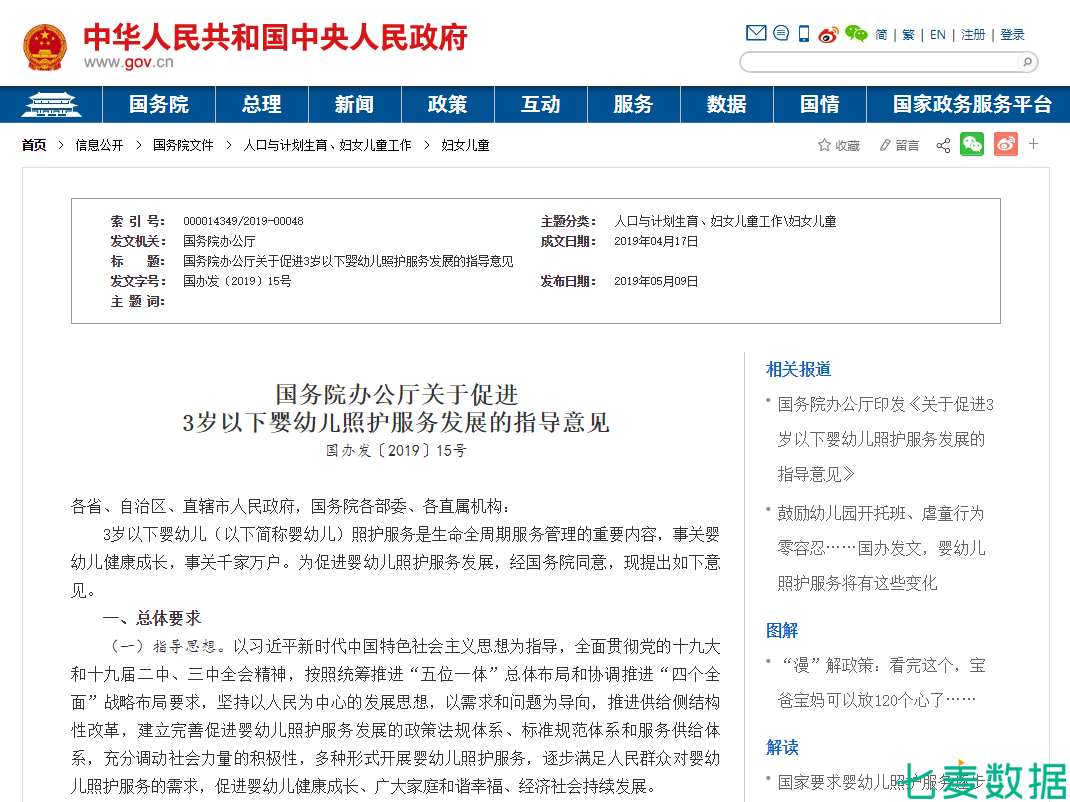Click the 登录 login link
The width and height of the screenshot is (1070, 802).
click(1012, 34)
